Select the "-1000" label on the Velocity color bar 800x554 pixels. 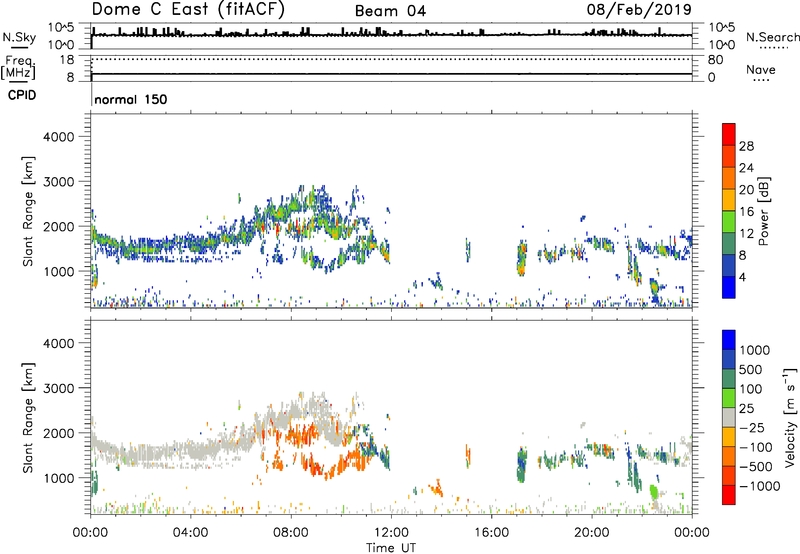[x=759, y=486]
